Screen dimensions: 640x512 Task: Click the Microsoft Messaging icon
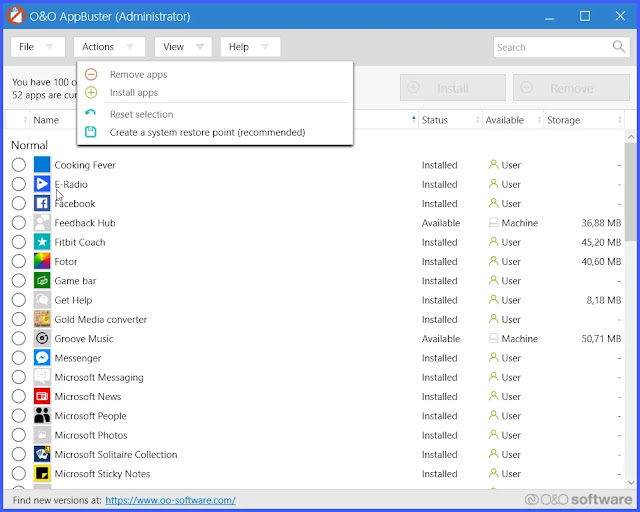[42, 377]
